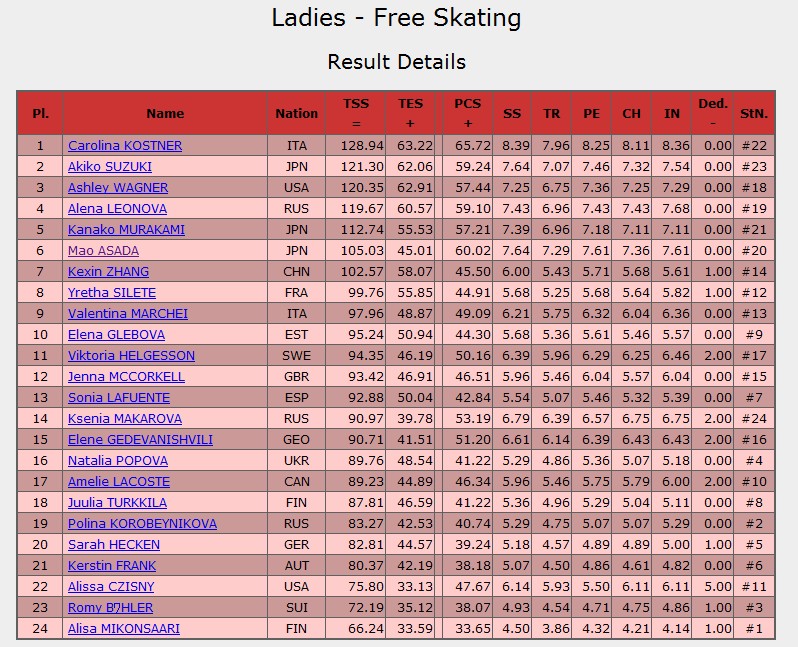The image size is (798, 647).
Task: Select the Nation column header
Action: 296,114
